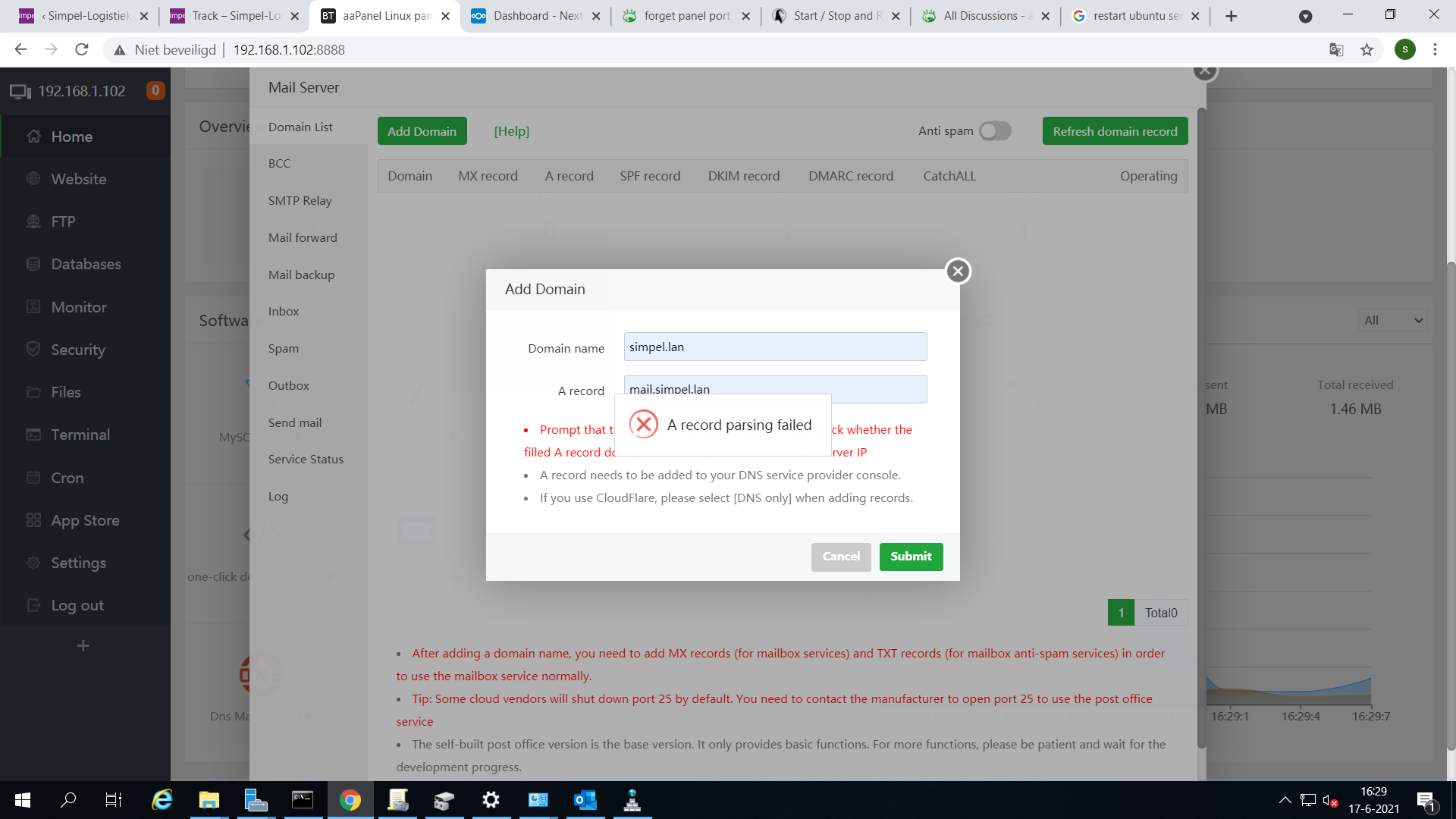The width and height of the screenshot is (1456, 819).
Task: Toggle the Anti spam switch
Action: click(x=995, y=131)
